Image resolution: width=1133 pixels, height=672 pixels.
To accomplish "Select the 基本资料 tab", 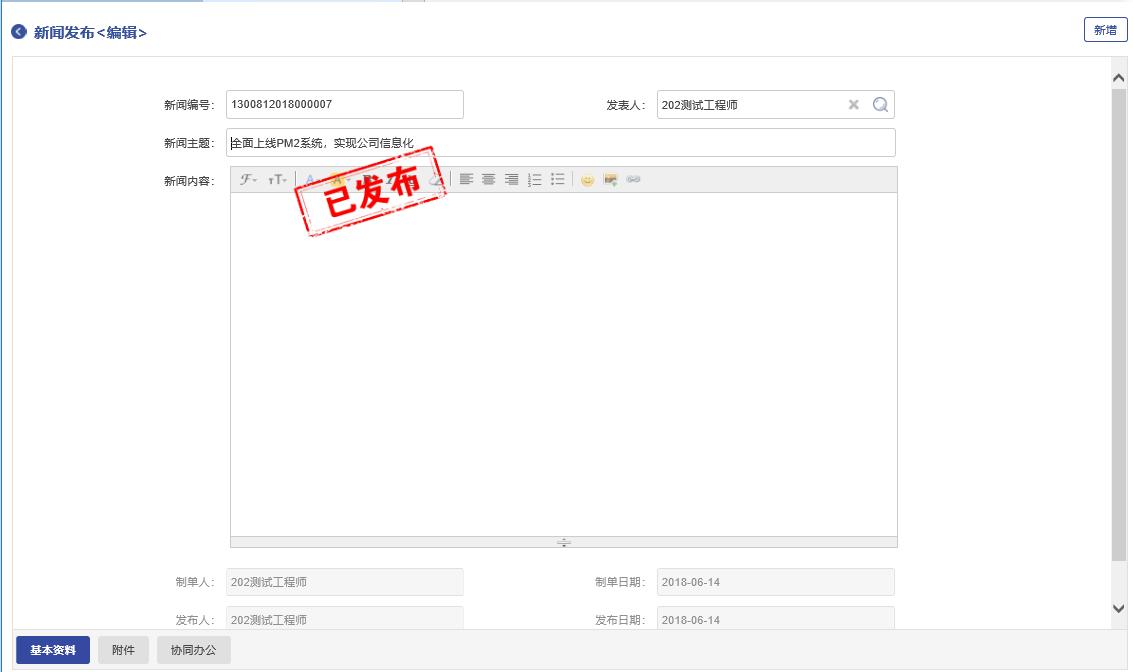I will coord(53,650).
